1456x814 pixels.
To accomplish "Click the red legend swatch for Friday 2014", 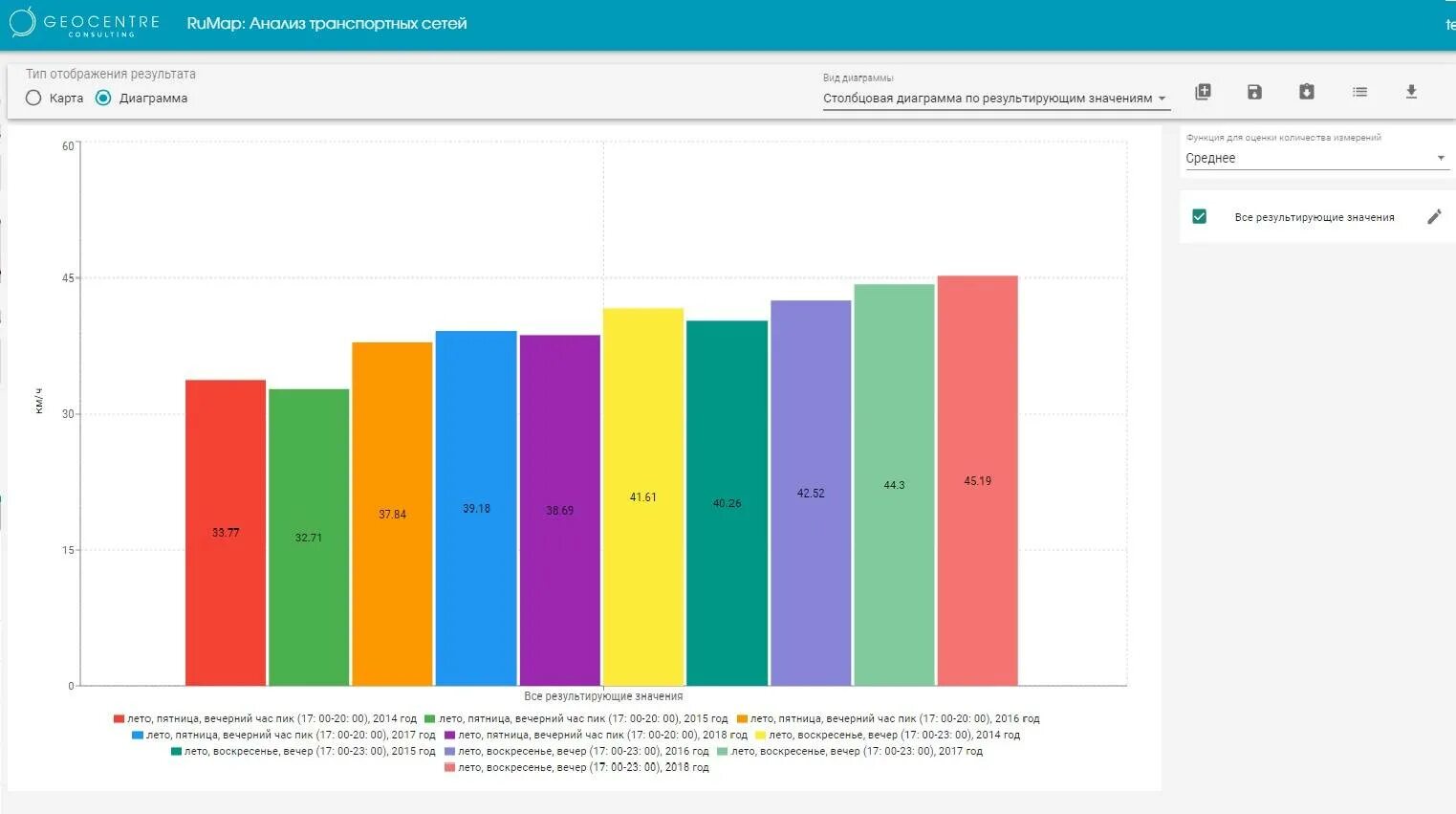I will coord(119,718).
